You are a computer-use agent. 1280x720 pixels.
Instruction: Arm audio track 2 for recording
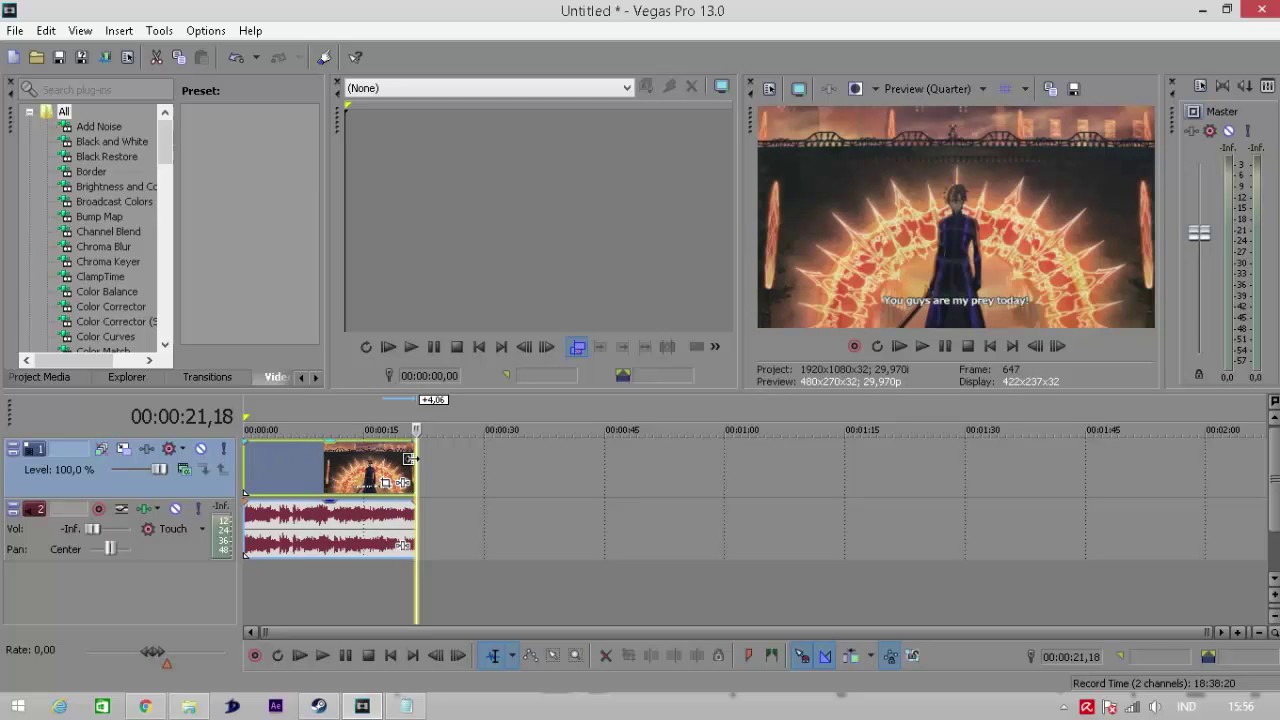[98, 509]
